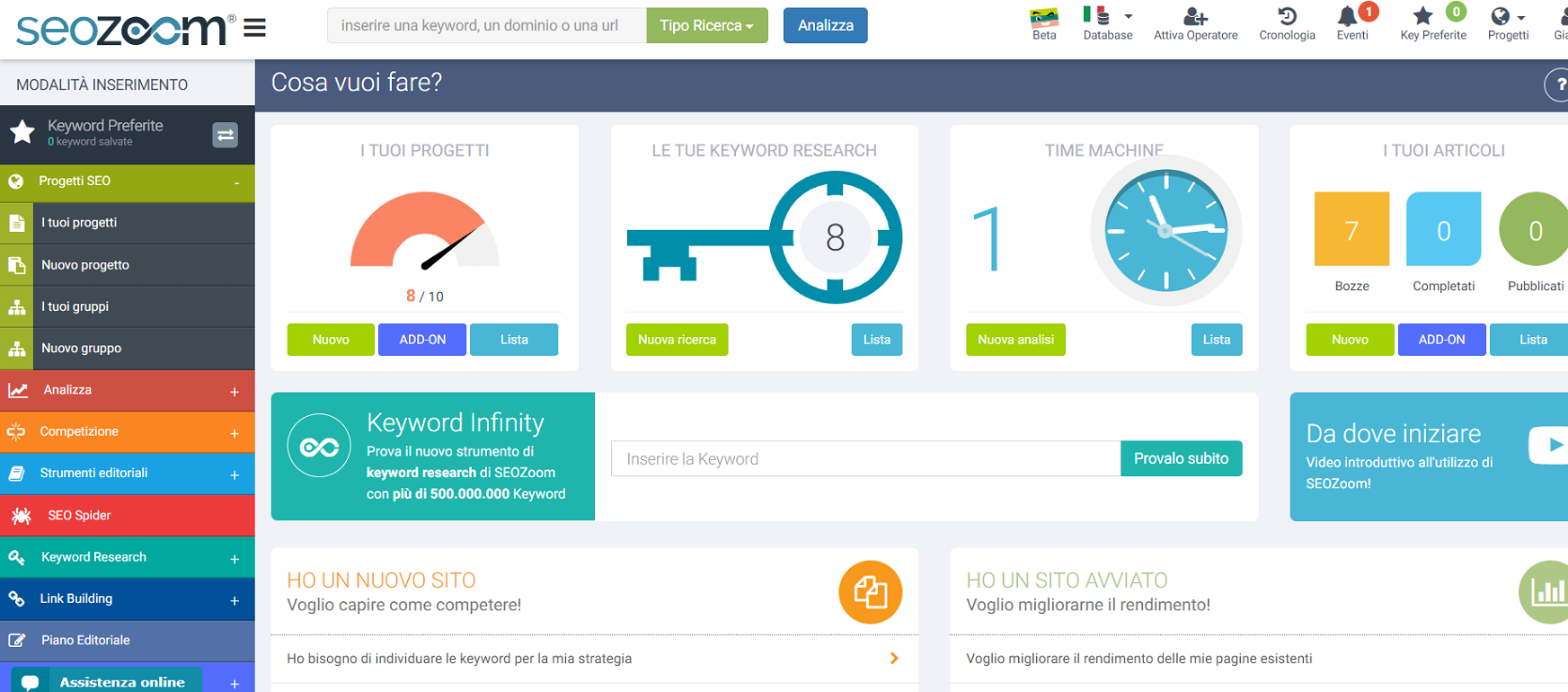Open Piano Editoriale in sidebar
The height and width of the screenshot is (692, 1568).
tap(128, 641)
